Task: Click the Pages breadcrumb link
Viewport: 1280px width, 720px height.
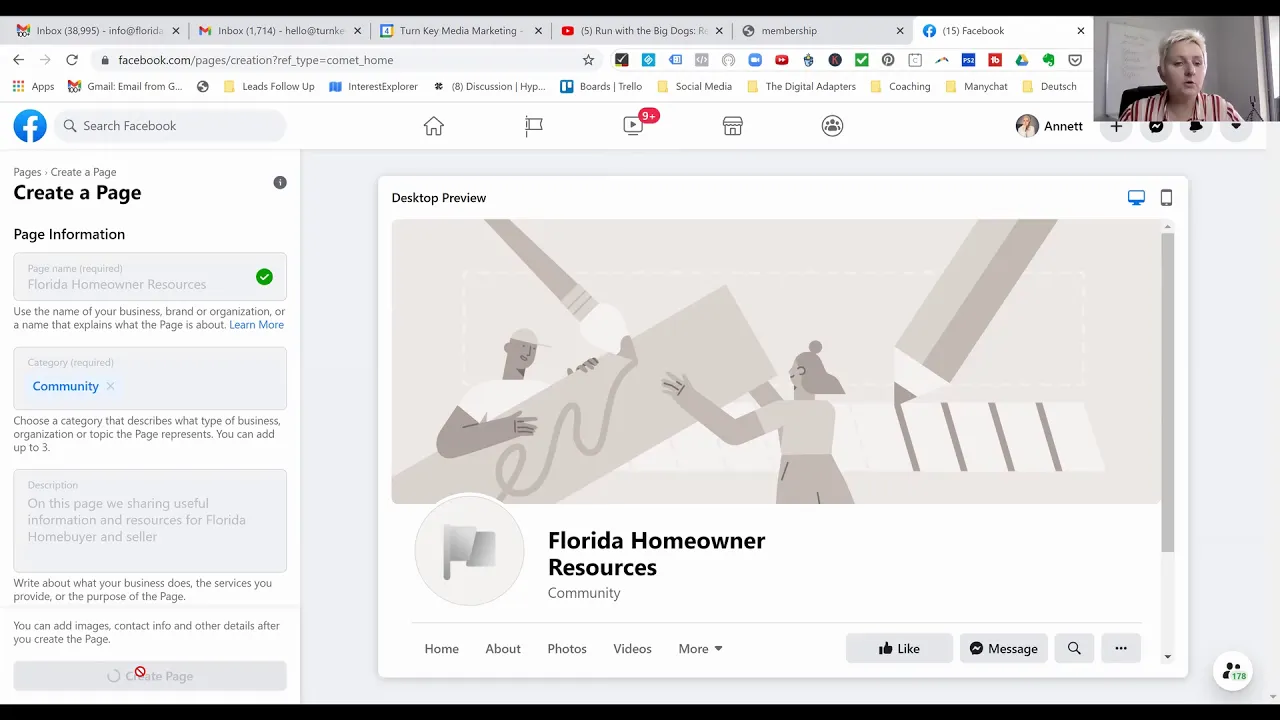Action: tap(27, 172)
